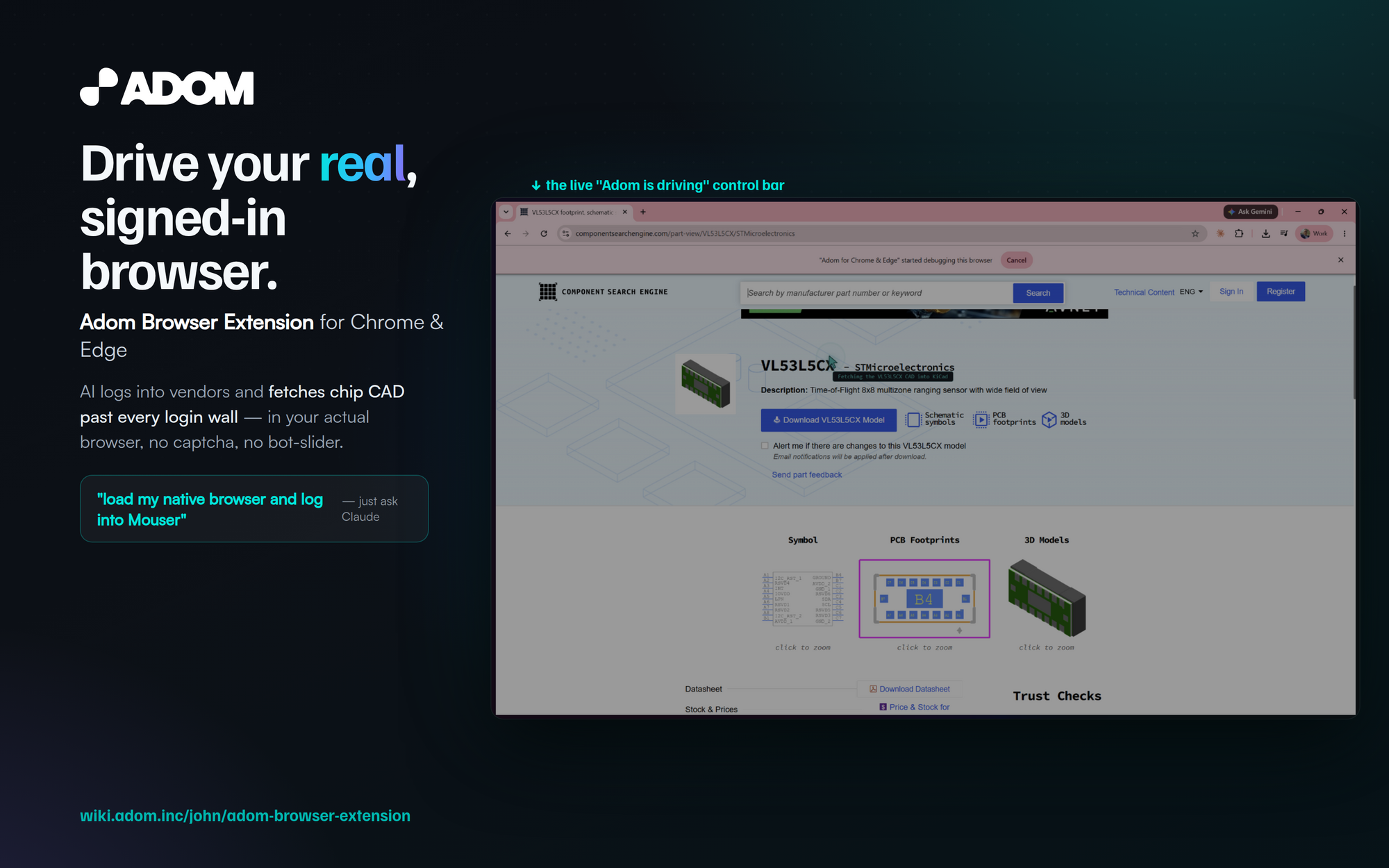Screen dimensions: 1389x868
Task: Go back to the previous page
Action: [508, 233]
